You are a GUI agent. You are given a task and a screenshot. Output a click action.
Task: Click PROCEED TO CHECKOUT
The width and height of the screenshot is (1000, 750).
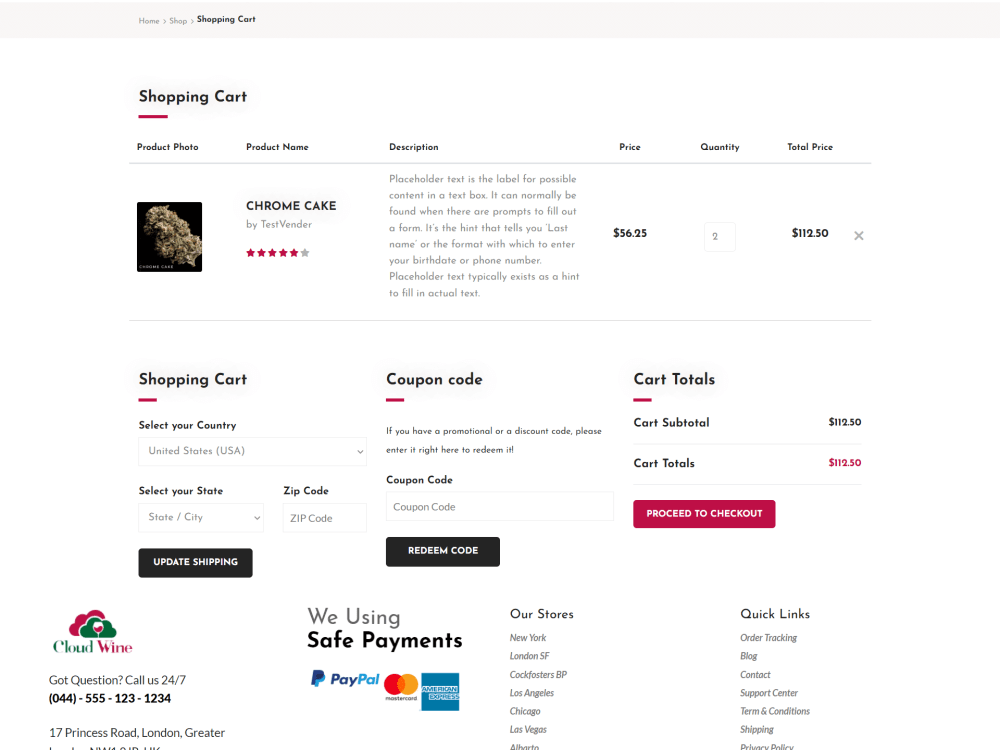(704, 513)
